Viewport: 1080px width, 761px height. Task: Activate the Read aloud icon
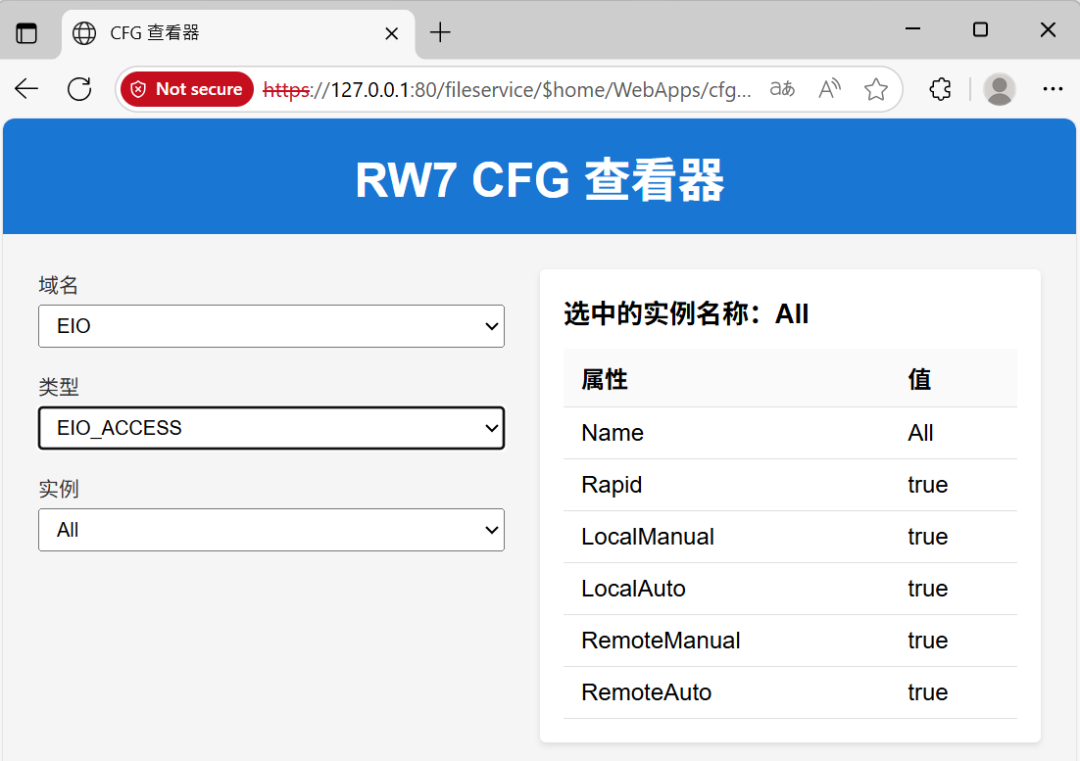829,89
